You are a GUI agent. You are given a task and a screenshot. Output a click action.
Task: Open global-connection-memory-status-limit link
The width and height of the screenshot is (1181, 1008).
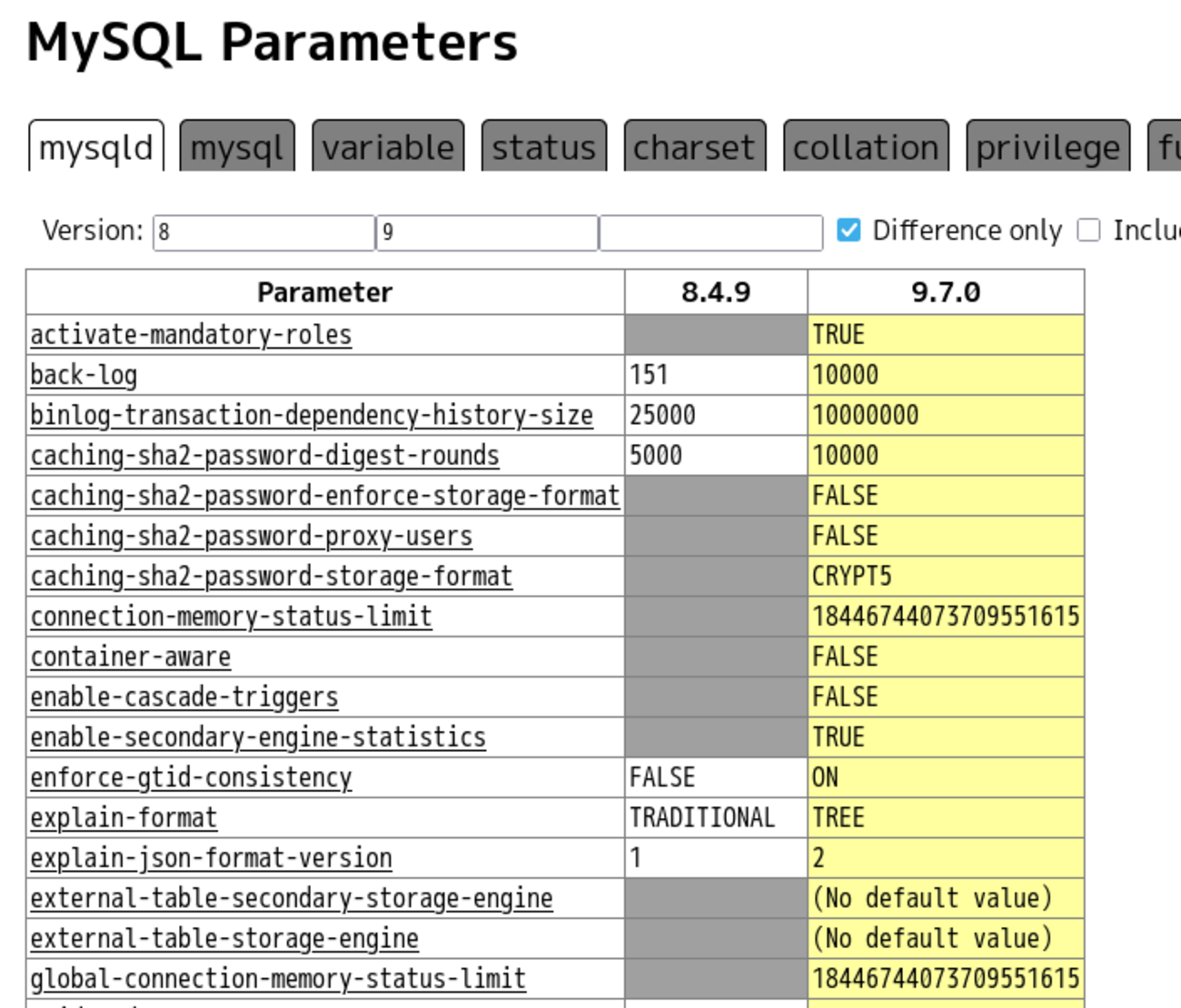coord(278,978)
